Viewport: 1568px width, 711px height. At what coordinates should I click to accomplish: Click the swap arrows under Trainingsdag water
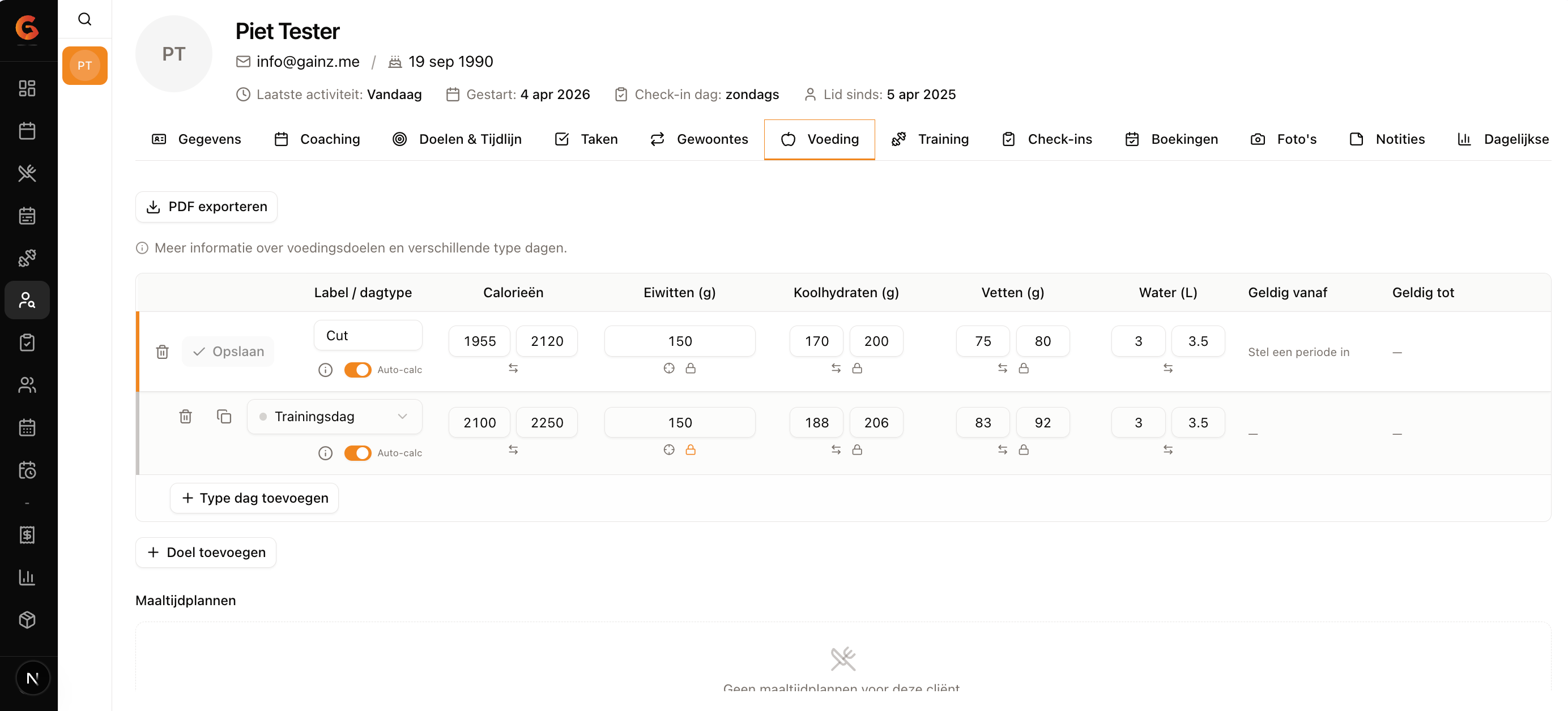(1168, 449)
